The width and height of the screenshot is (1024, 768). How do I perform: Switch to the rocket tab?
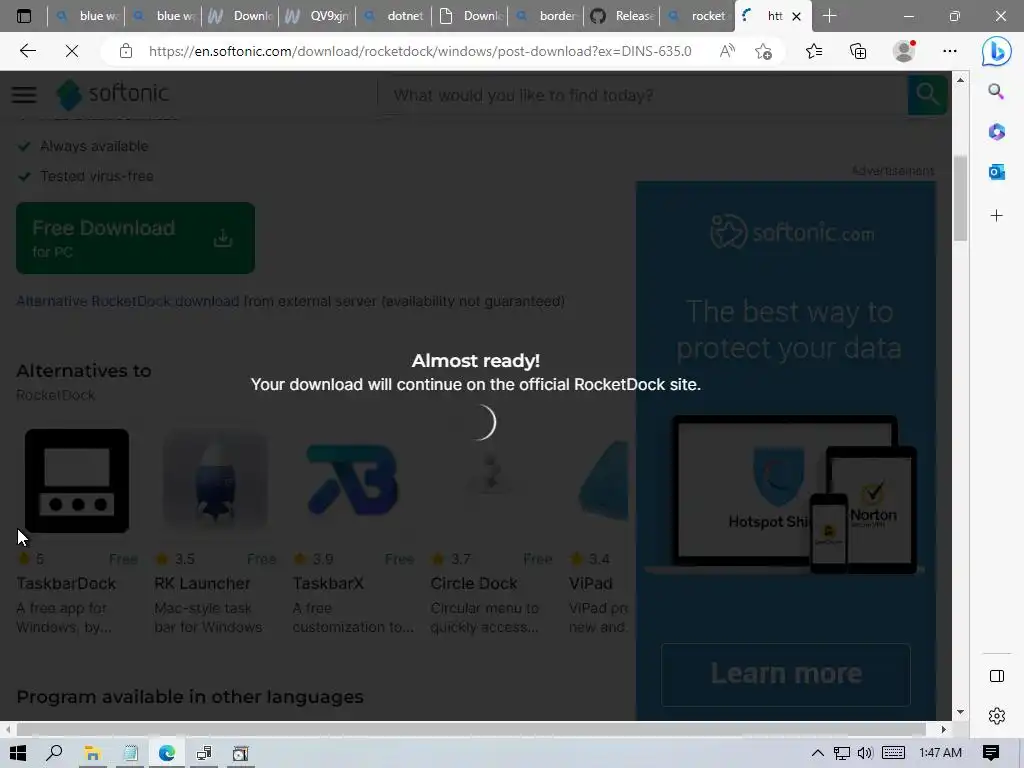[699, 16]
